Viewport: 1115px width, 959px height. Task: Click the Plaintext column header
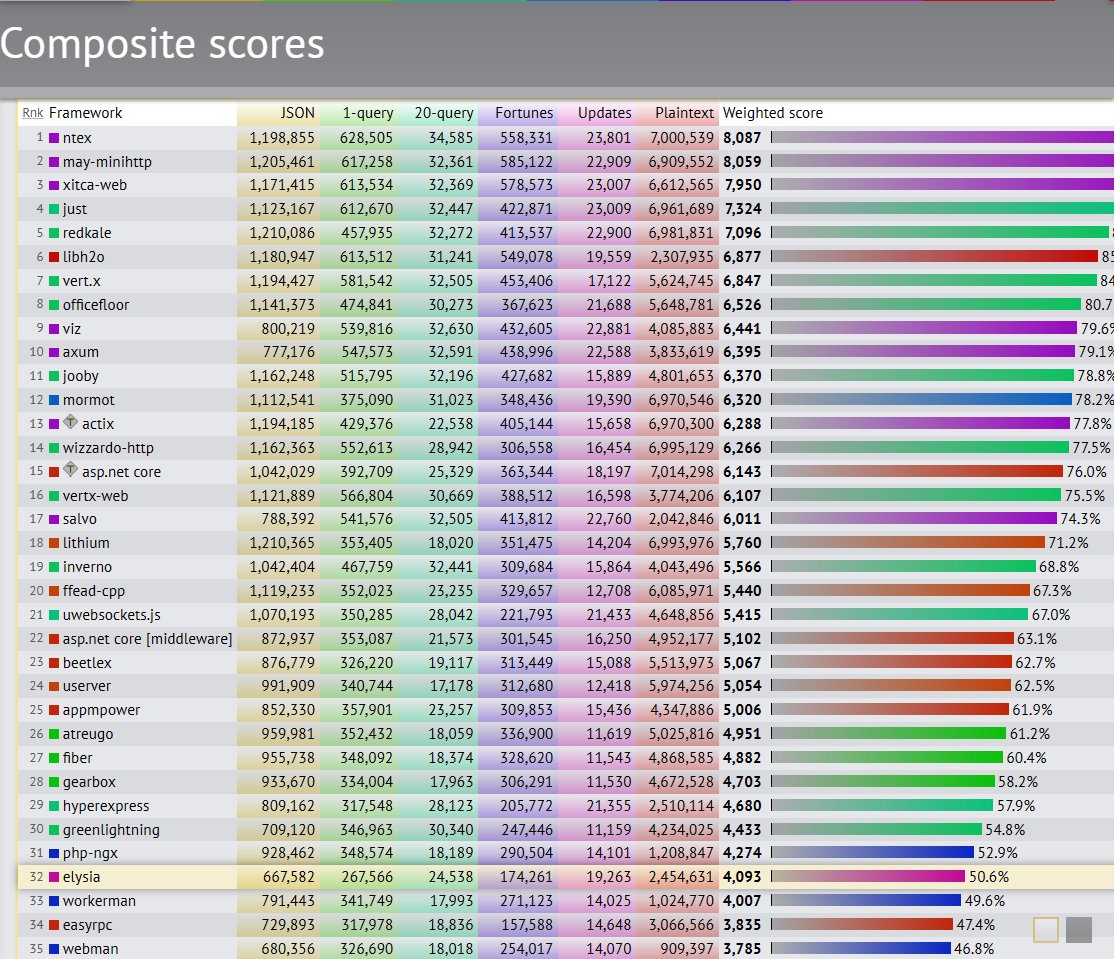pyautogui.click(x=684, y=113)
